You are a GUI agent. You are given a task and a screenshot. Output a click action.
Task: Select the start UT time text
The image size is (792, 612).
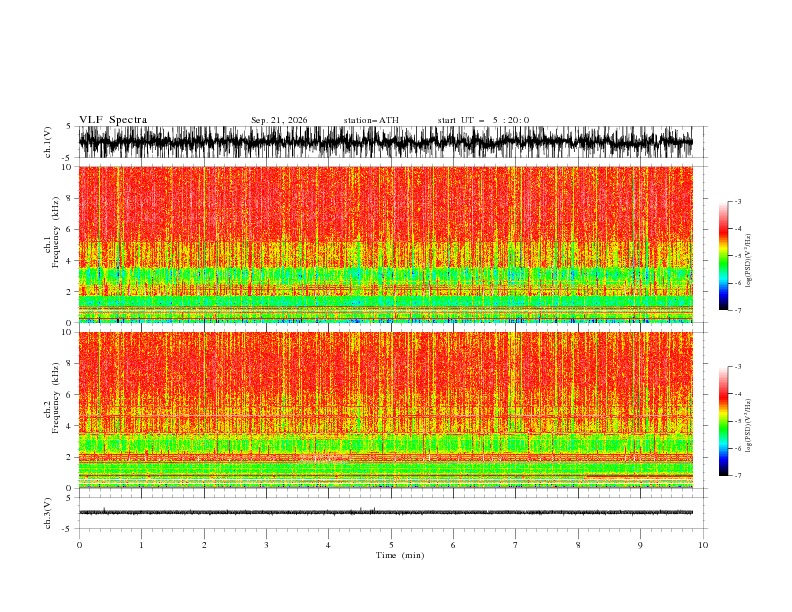click(483, 120)
